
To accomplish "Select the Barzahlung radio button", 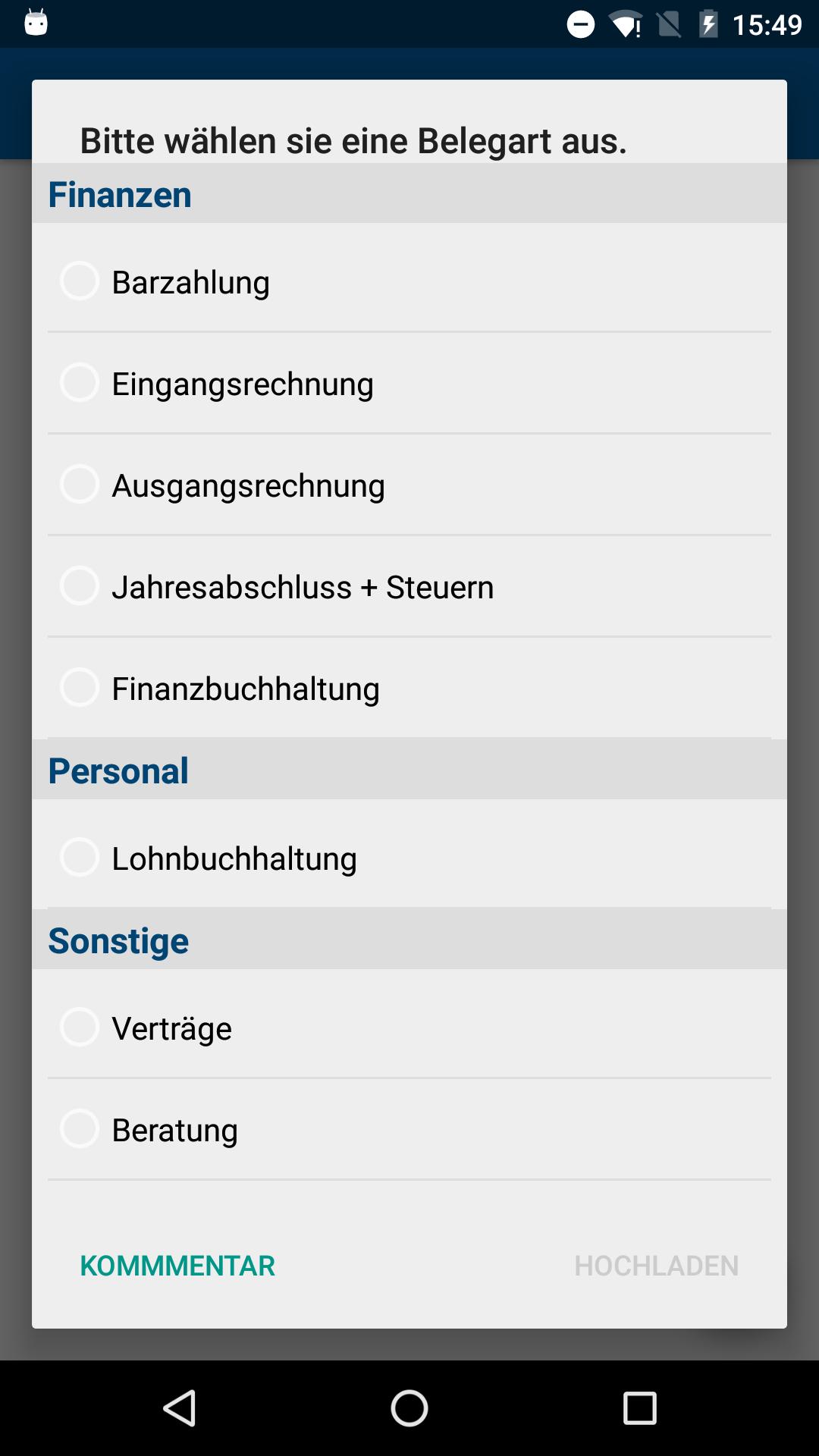I will [x=80, y=281].
